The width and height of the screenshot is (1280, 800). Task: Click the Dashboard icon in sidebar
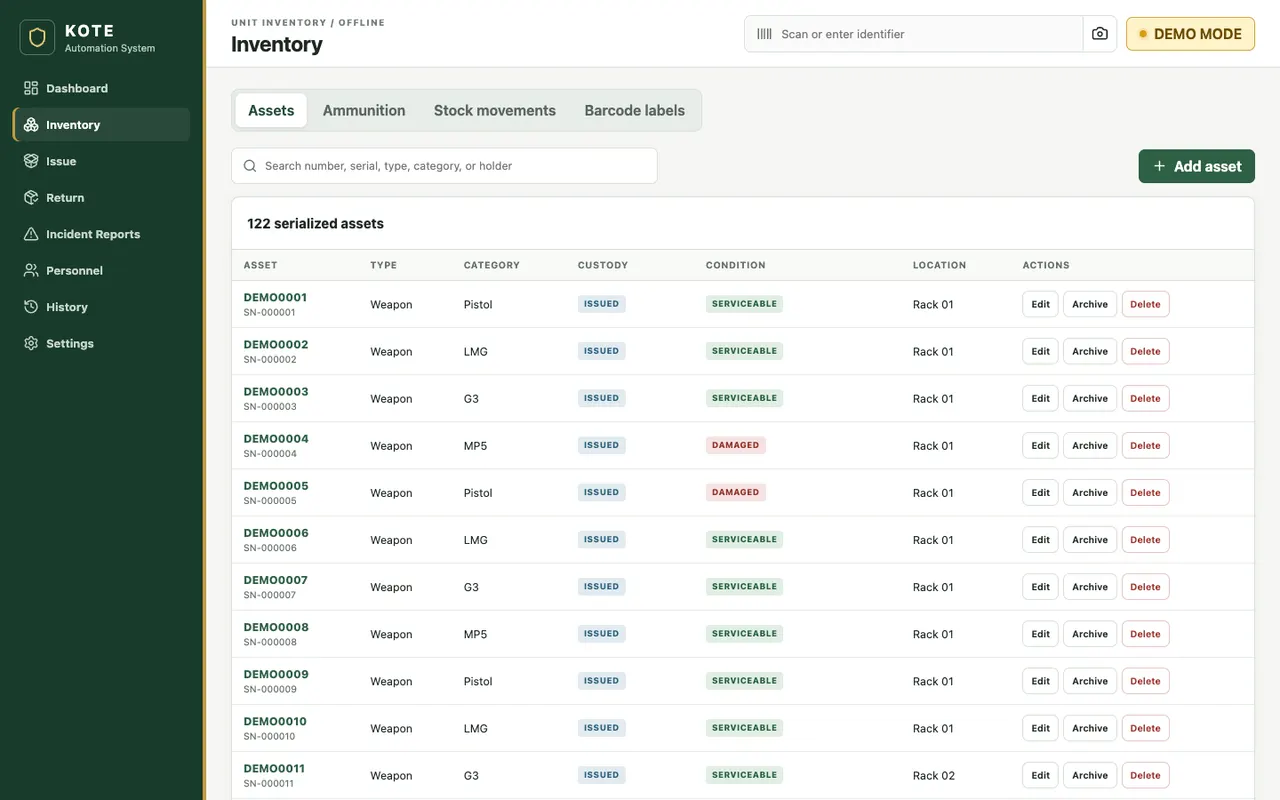31,88
